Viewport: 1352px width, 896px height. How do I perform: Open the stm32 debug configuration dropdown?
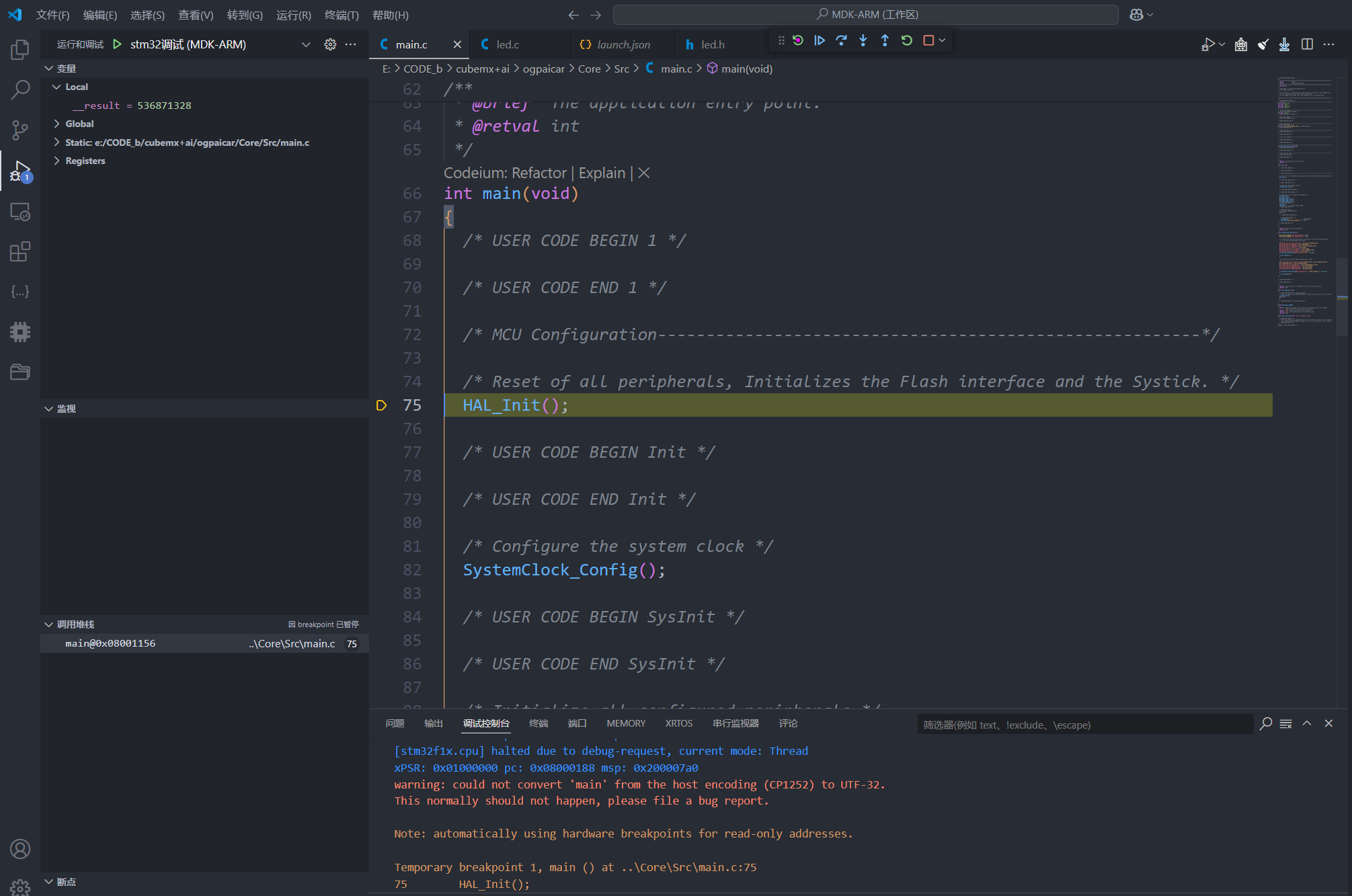(306, 44)
